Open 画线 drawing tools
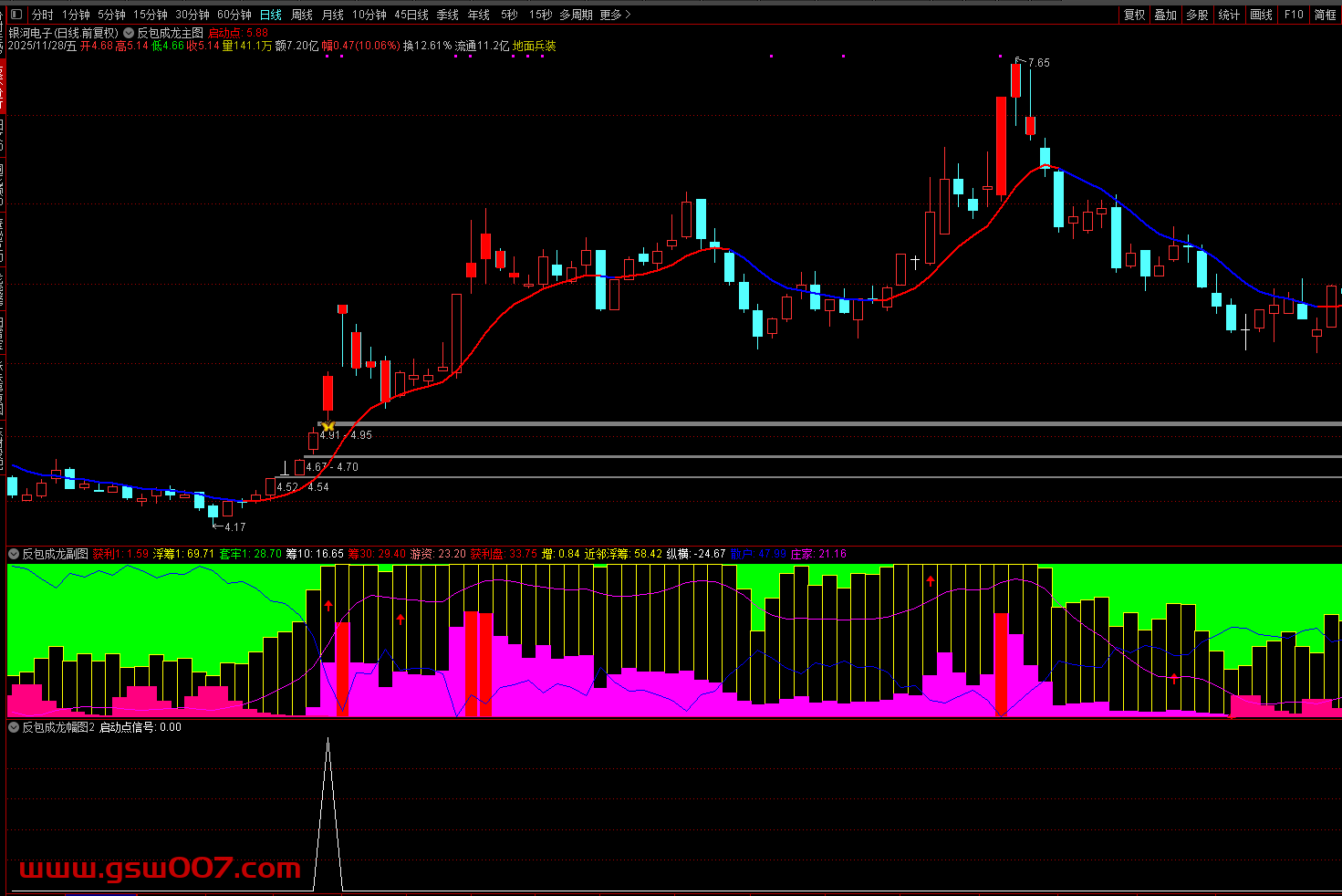 coord(1261,15)
